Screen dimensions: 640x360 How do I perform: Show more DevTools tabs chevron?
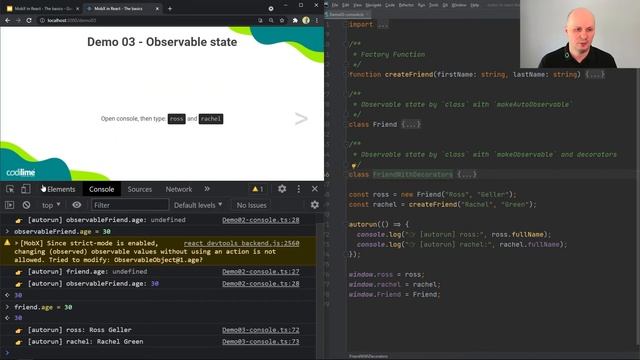click(207, 189)
